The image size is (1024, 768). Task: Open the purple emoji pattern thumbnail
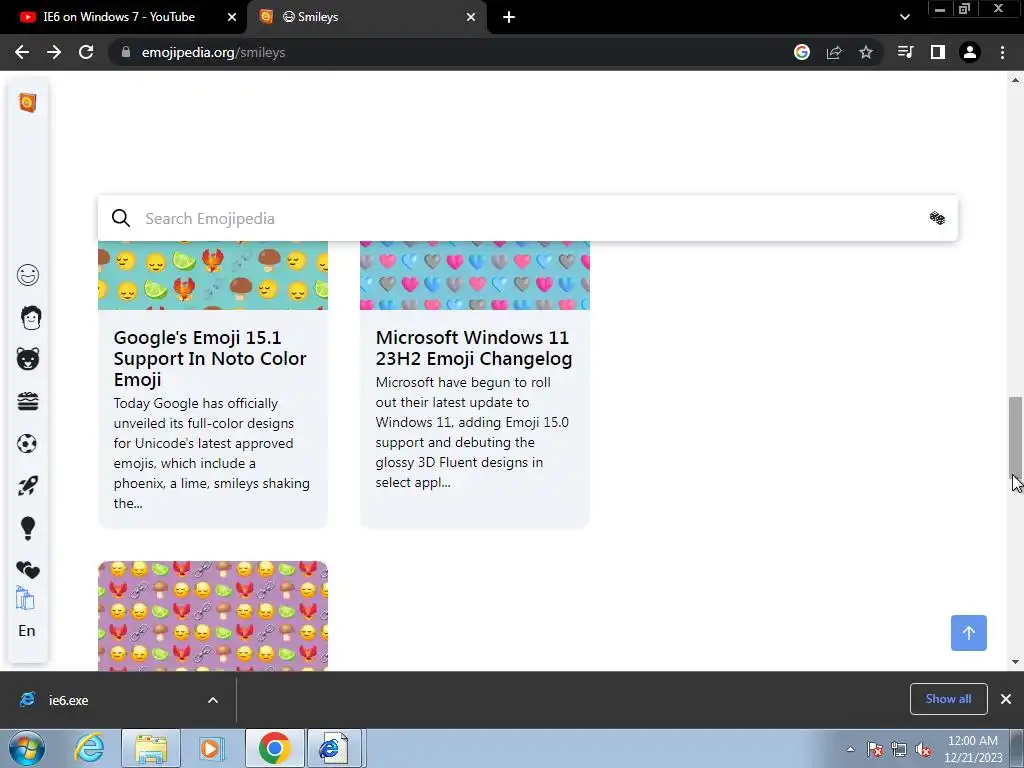213,616
